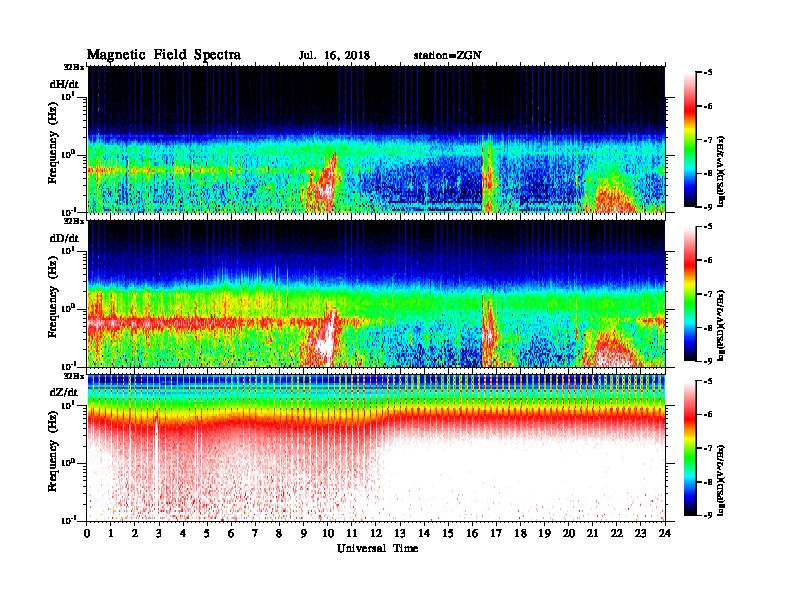The height and width of the screenshot is (612, 792).
Task: Click the log(PSD) label beside dH/dt color scale
Action: pos(721,171)
